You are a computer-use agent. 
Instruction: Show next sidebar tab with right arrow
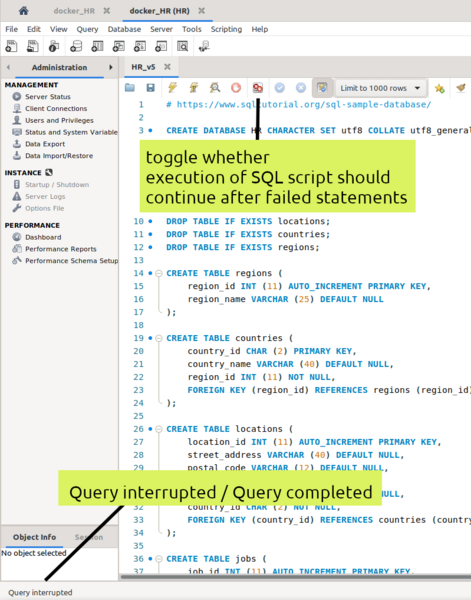click(x=111, y=67)
